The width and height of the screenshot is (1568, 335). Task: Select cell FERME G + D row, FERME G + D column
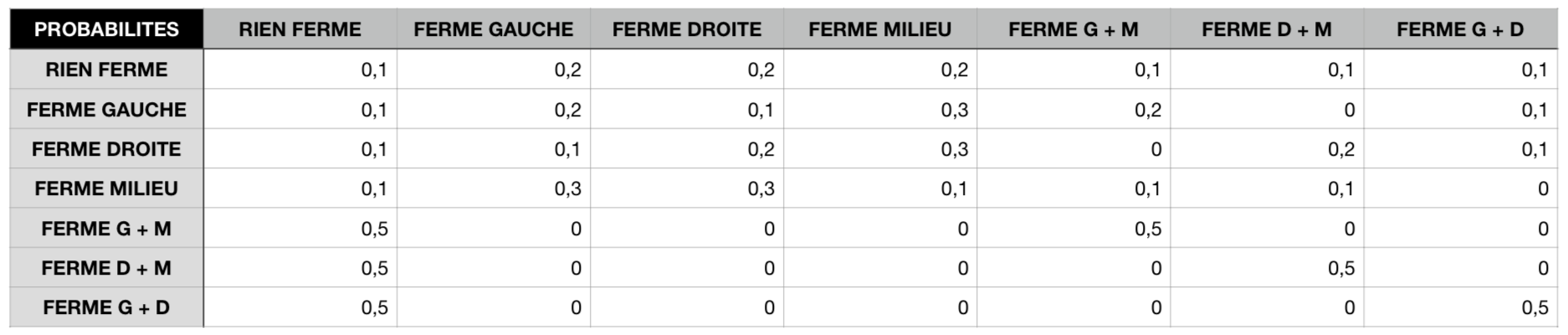point(1461,307)
